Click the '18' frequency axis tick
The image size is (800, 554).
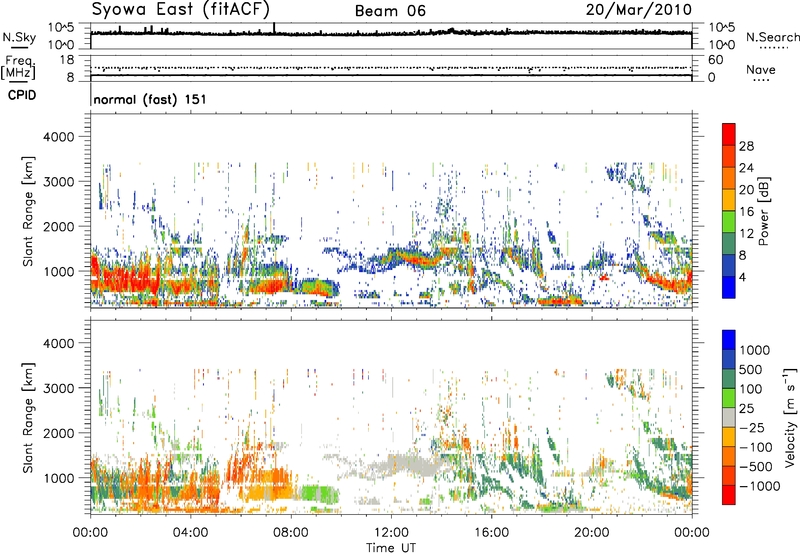67,60
